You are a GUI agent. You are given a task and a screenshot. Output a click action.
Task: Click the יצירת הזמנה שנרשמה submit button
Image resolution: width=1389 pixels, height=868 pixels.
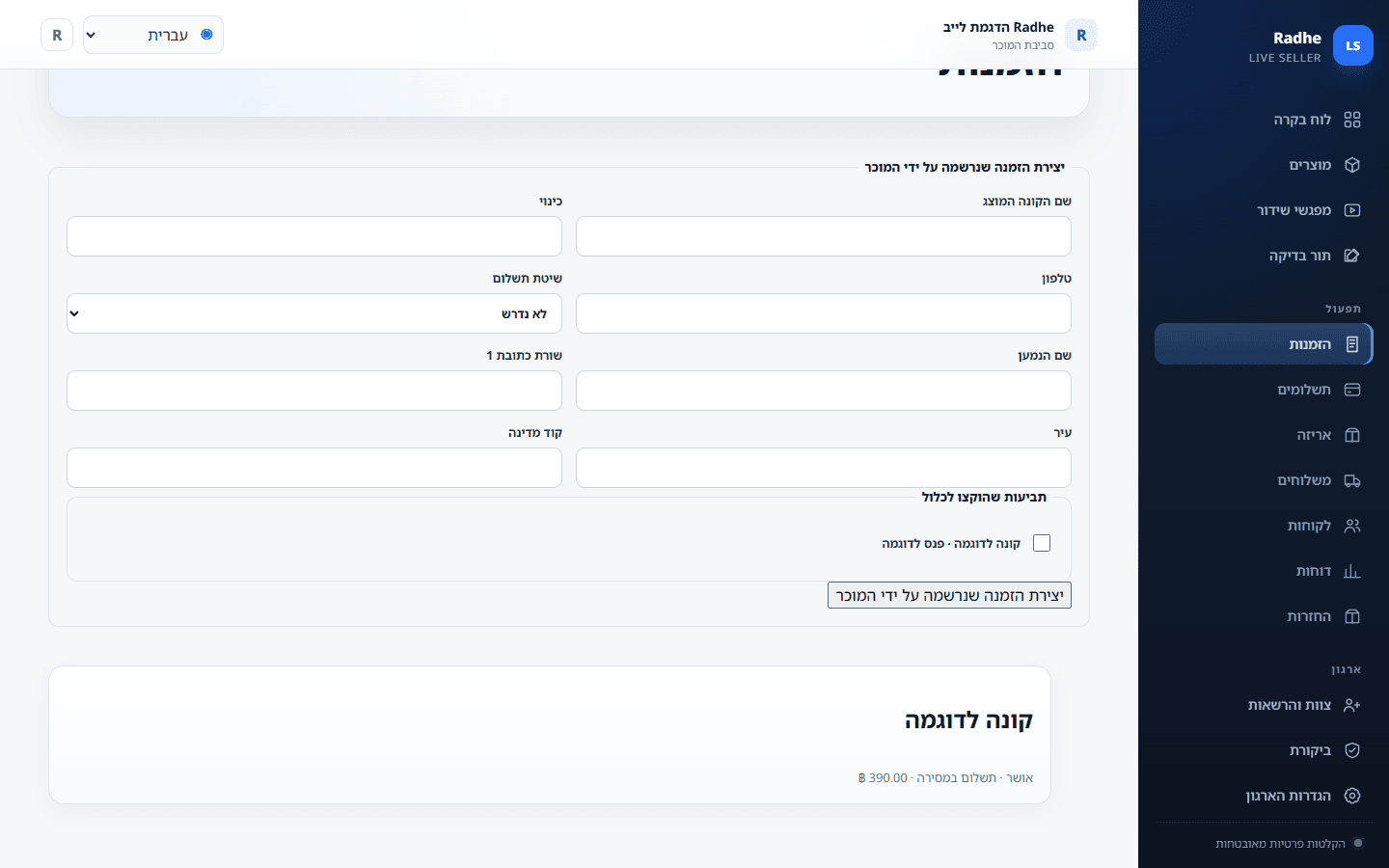click(x=949, y=595)
